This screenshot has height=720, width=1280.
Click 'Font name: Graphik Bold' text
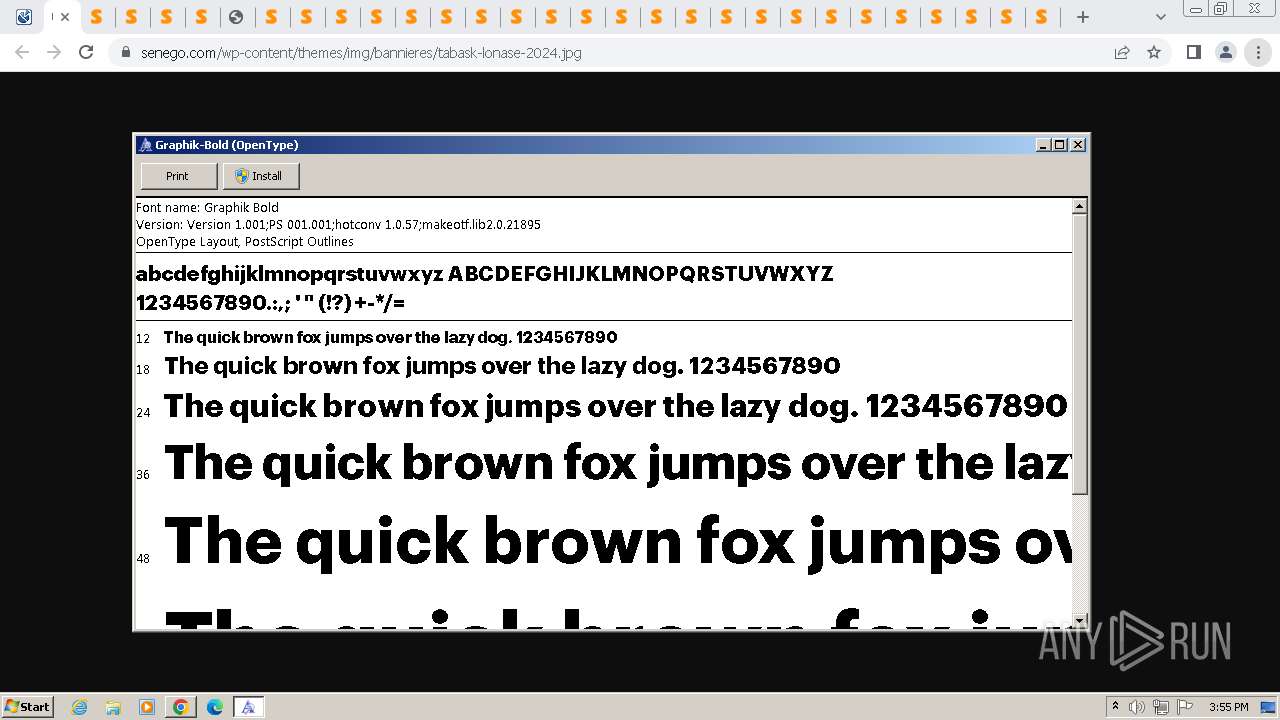point(207,208)
